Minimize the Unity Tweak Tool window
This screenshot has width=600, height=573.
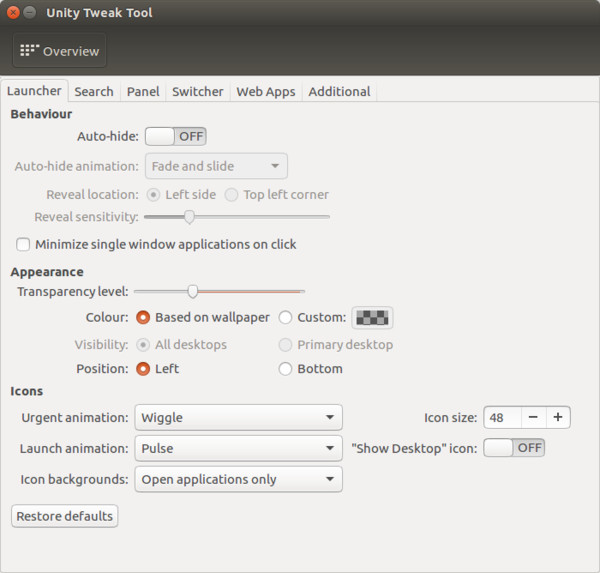click(x=29, y=13)
